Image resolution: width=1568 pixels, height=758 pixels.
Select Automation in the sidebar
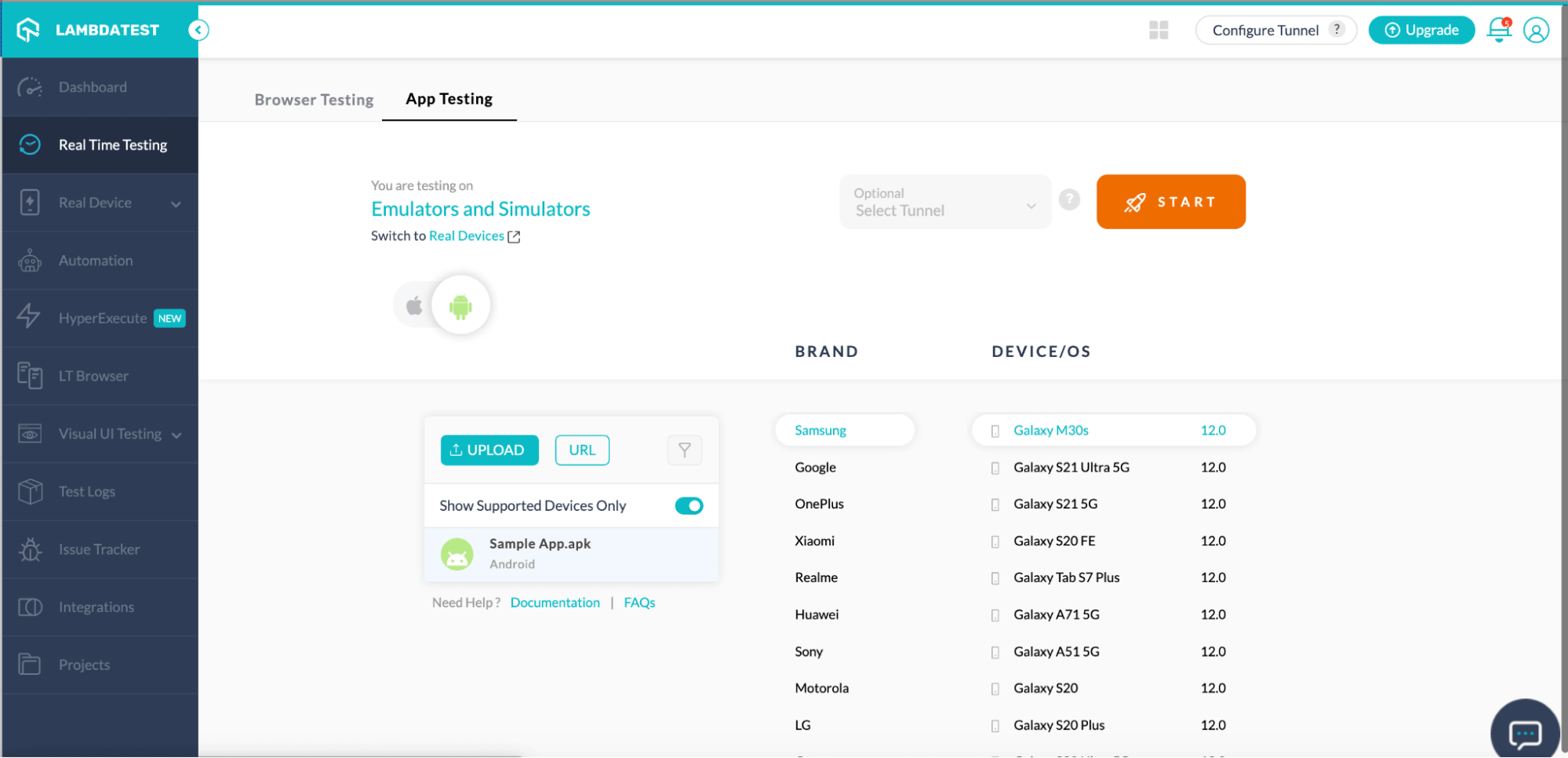coord(95,260)
